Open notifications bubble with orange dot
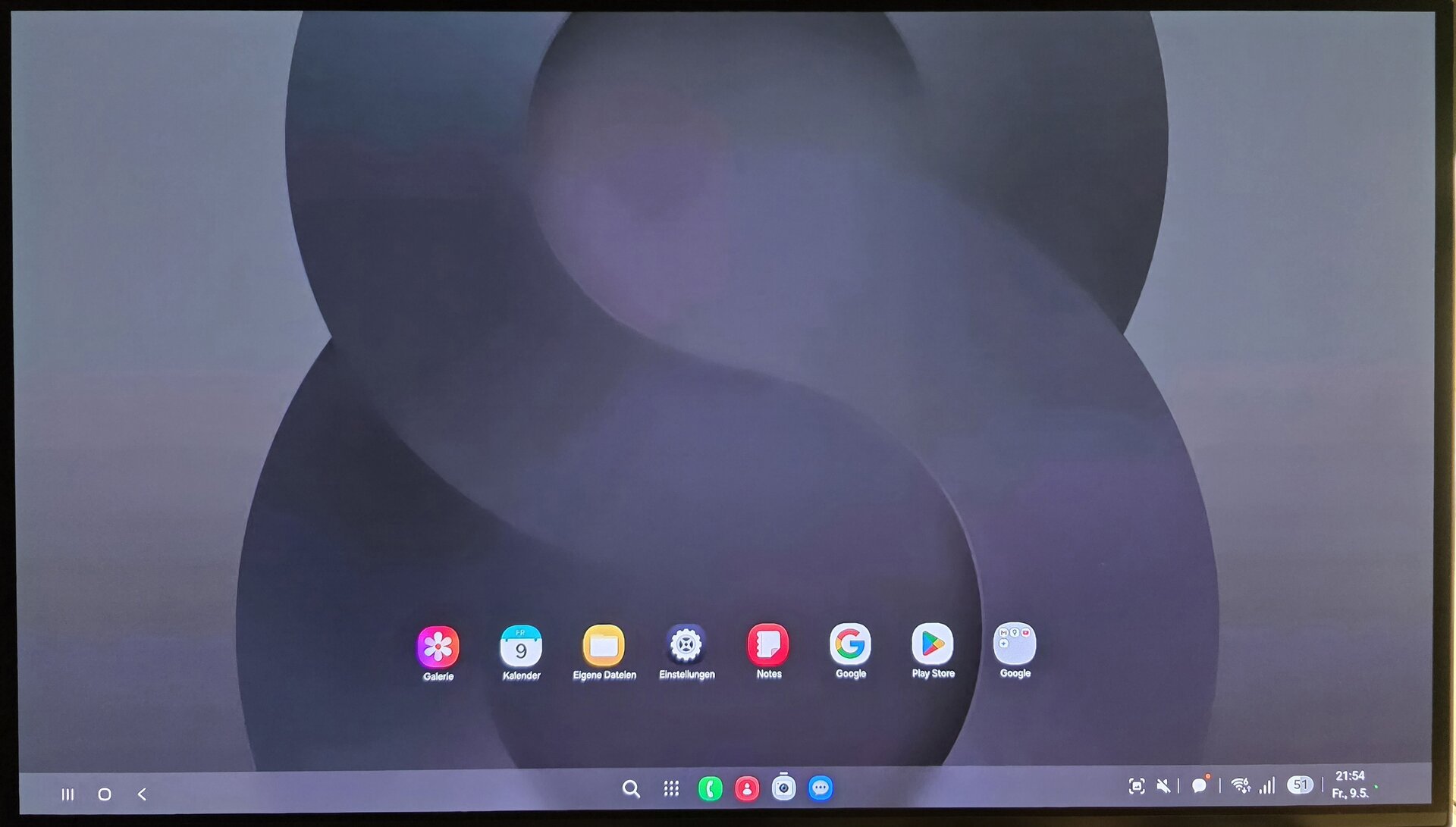The width and height of the screenshot is (1456, 827). coord(1200,785)
